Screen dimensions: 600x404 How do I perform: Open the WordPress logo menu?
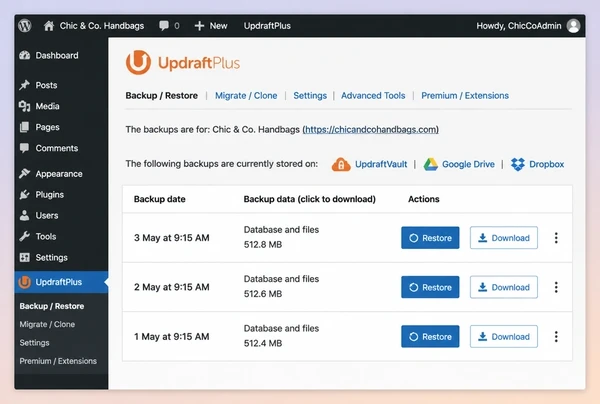tap(25, 26)
